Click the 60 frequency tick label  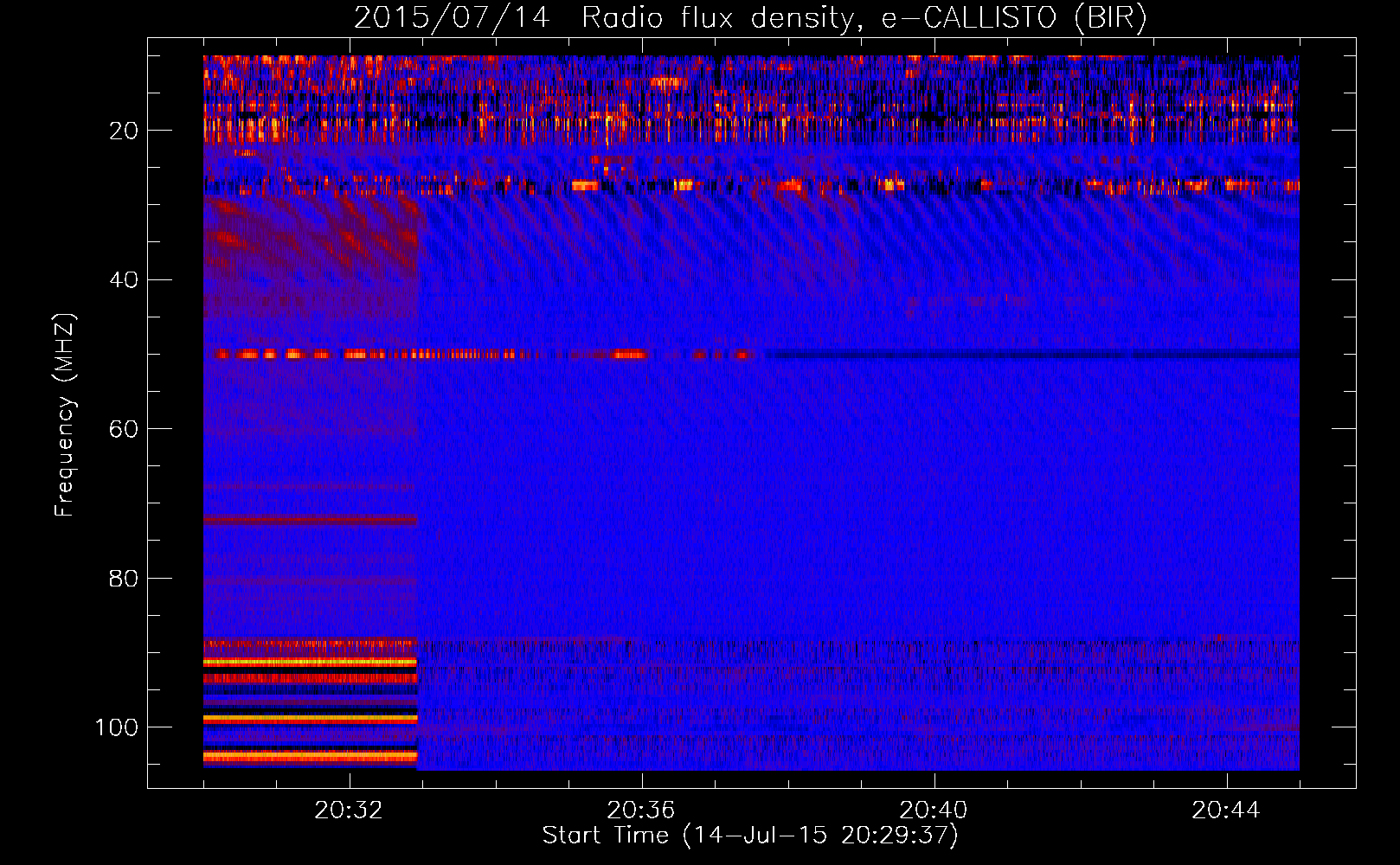pos(124,429)
